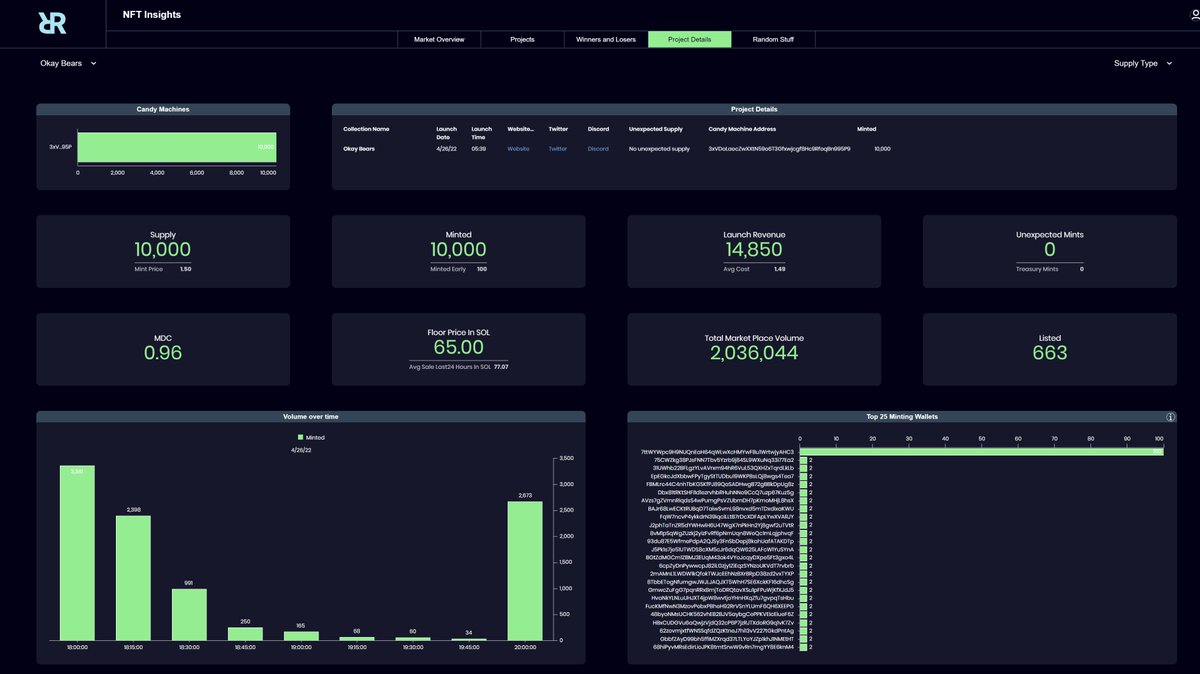This screenshot has height=674, width=1200.
Task: Go to the Winners and Losers tab
Action: 606,39
